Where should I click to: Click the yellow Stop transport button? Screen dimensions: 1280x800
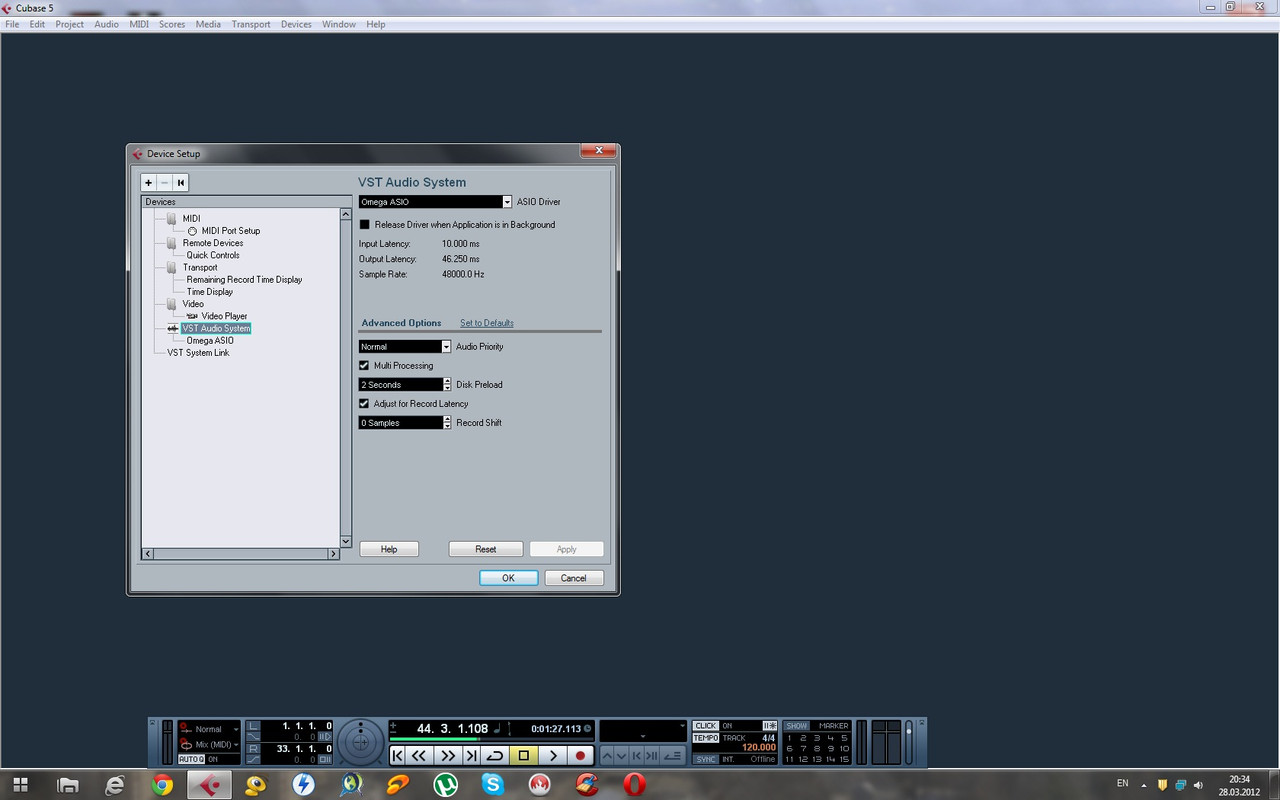click(524, 756)
